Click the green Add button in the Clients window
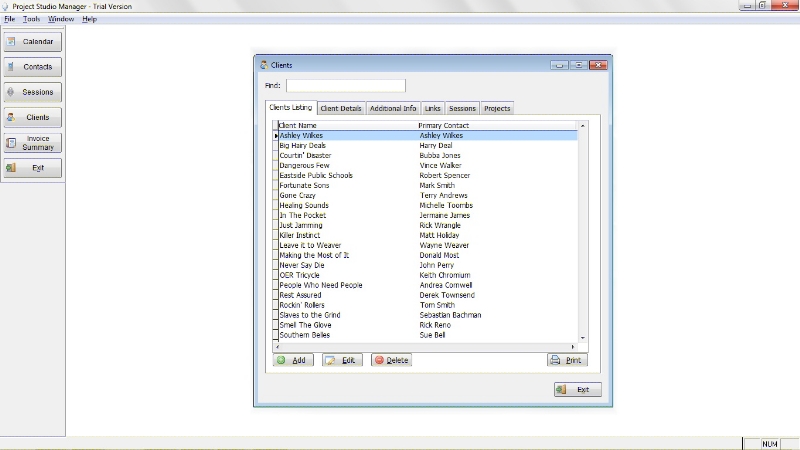 293,360
